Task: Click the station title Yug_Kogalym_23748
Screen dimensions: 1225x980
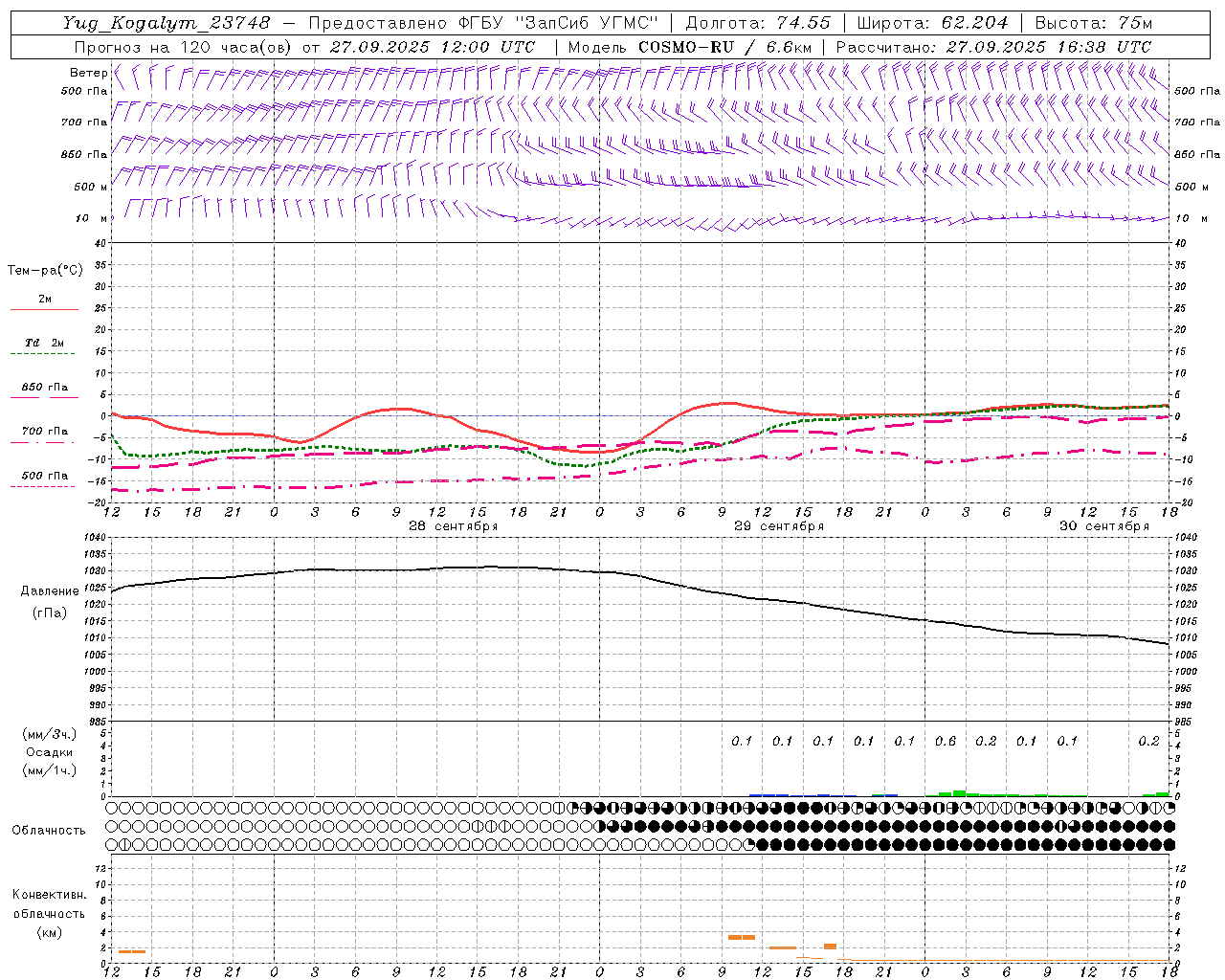Action: [x=166, y=23]
